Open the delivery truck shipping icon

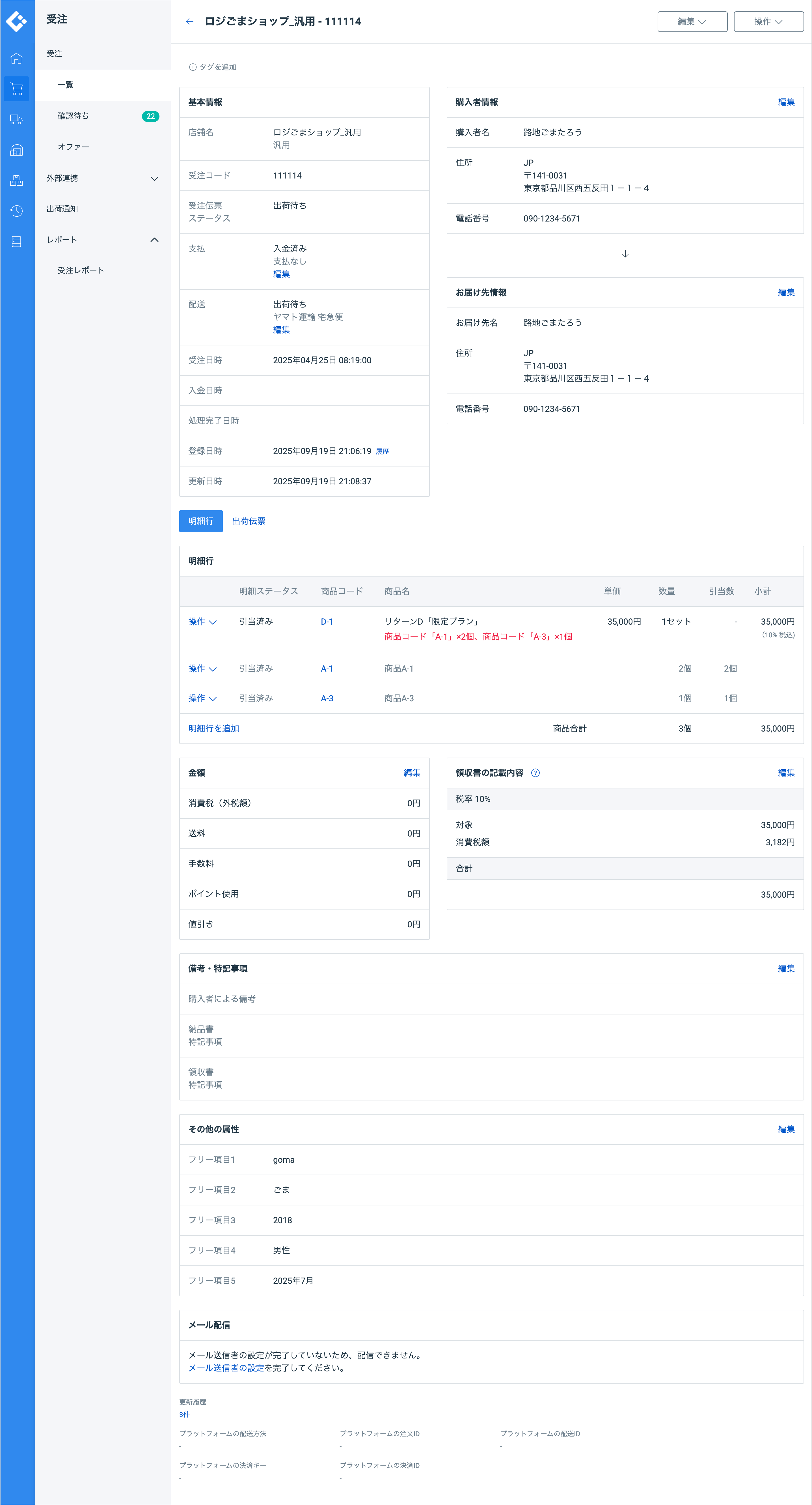point(16,120)
